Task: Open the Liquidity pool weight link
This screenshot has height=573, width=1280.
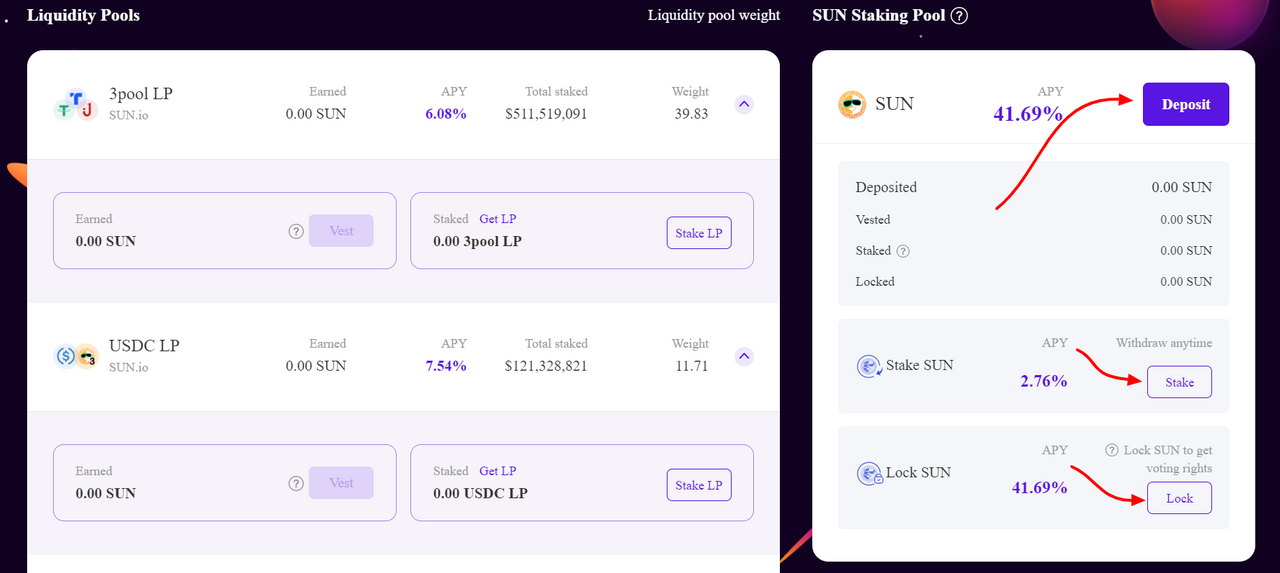Action: (714, 15)
